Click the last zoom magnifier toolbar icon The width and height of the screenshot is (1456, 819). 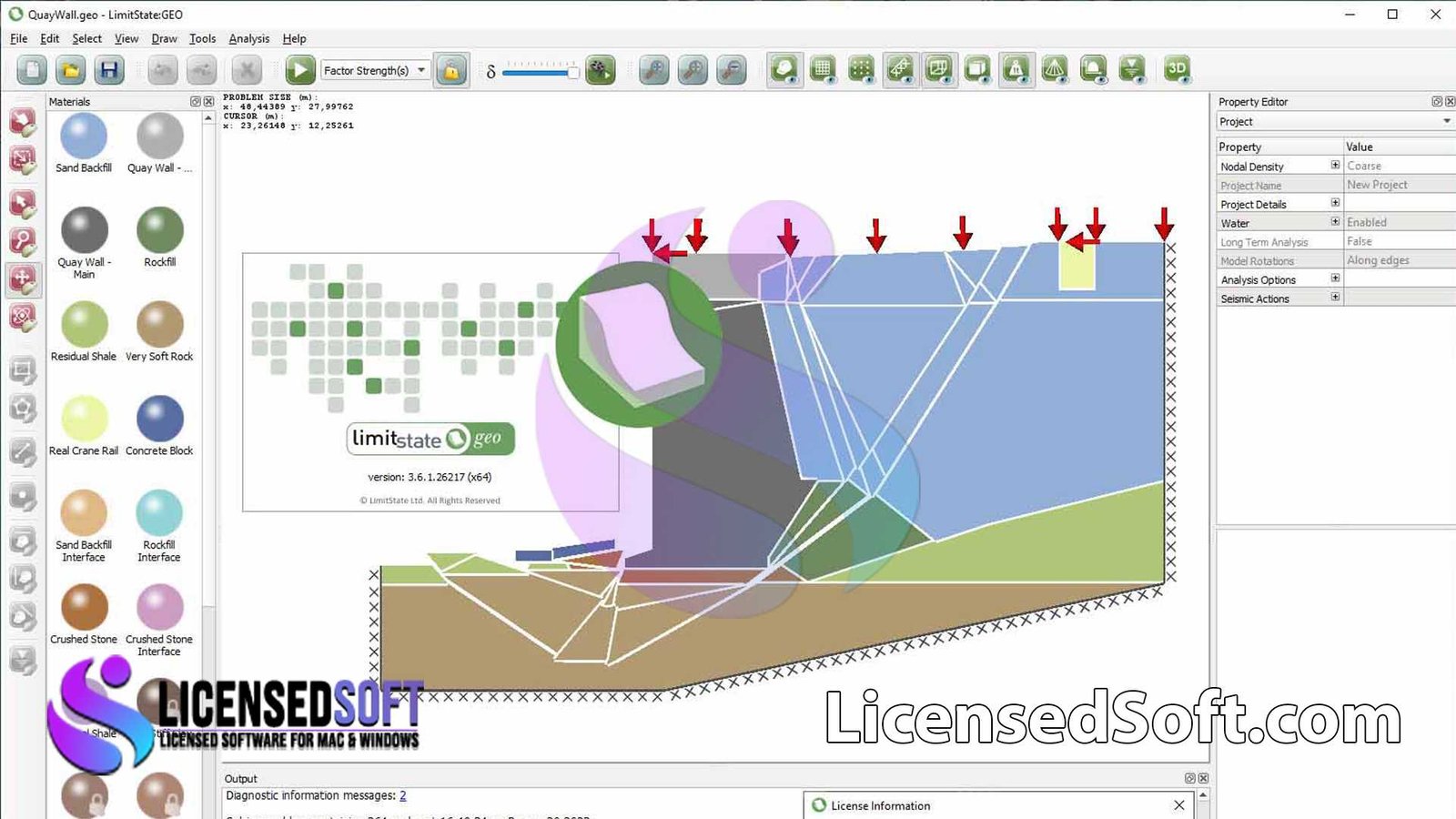[732, 70]
